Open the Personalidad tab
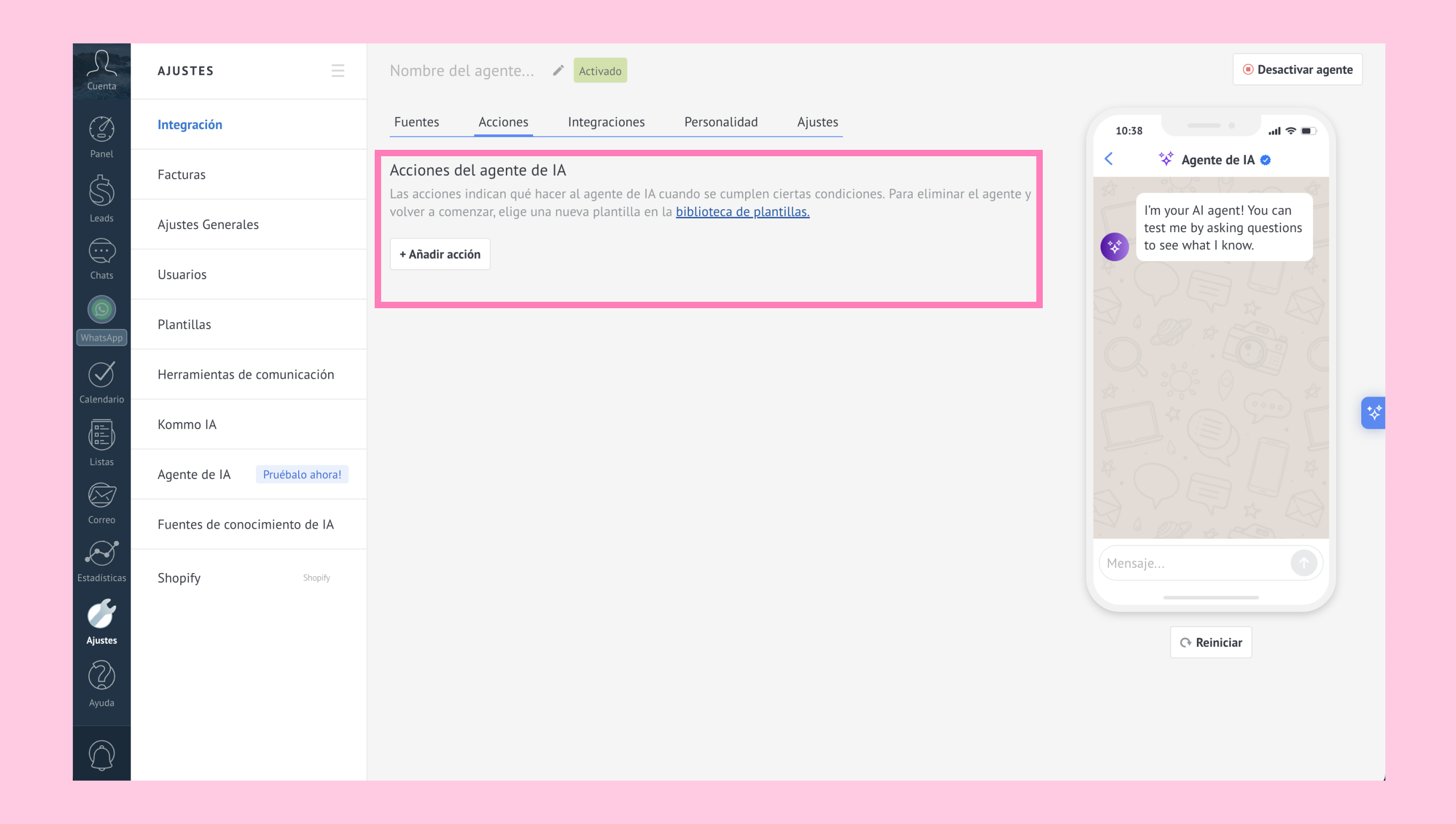The width and height of the screenshot is (1456, 824). click(x=721, y=121)
